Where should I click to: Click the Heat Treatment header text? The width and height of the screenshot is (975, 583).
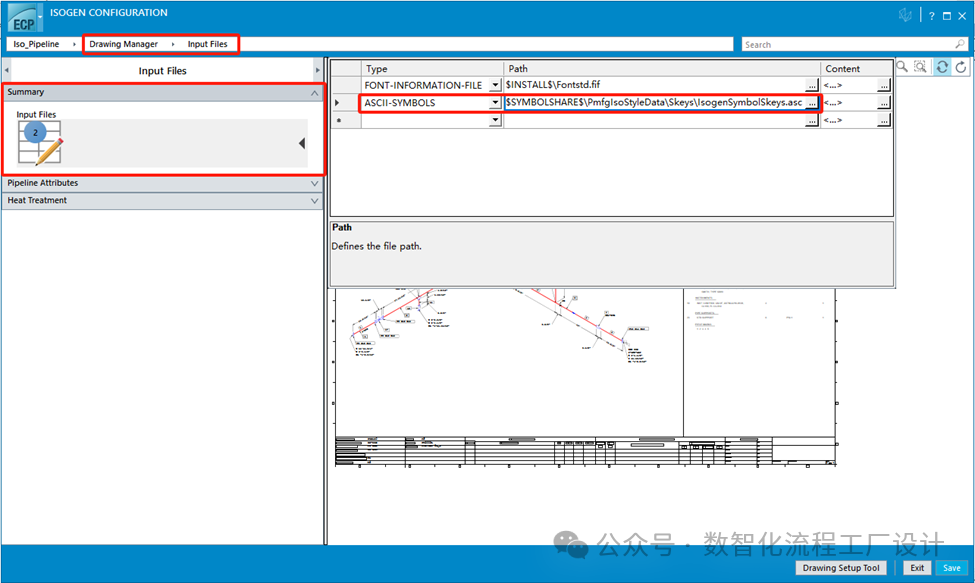click(x=37, y=200)
